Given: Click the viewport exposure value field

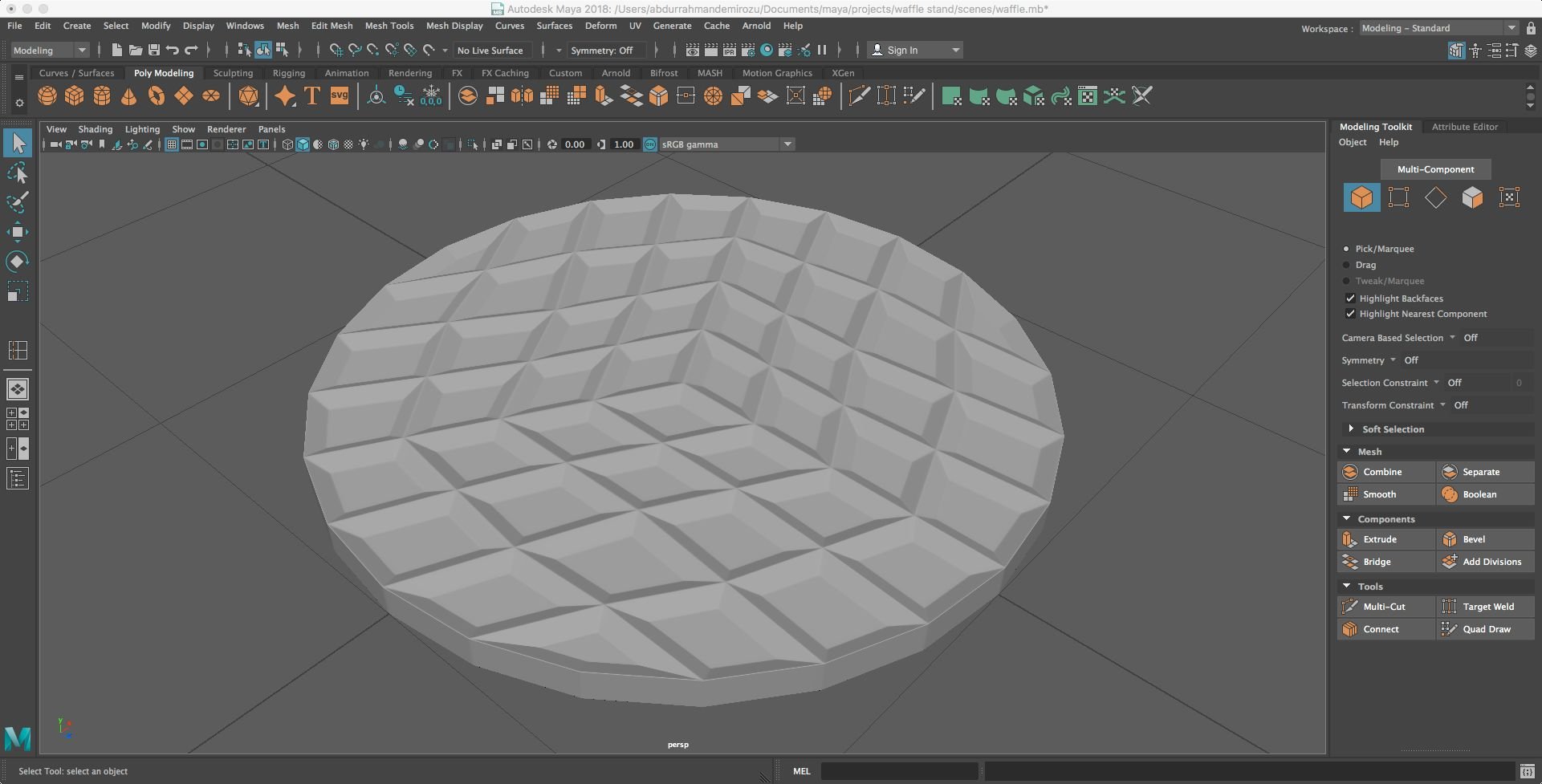Looking at the screenshot, I should pos(576,144).
